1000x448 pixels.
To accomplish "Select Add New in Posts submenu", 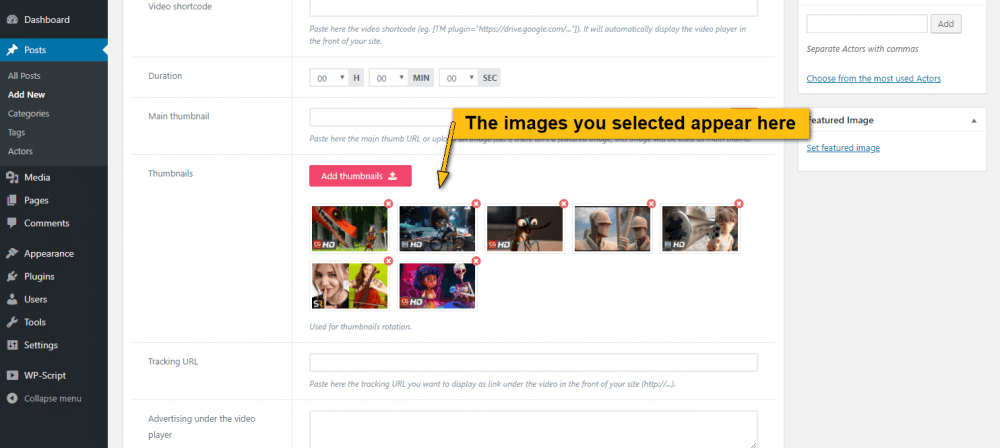I will (27, 94).
